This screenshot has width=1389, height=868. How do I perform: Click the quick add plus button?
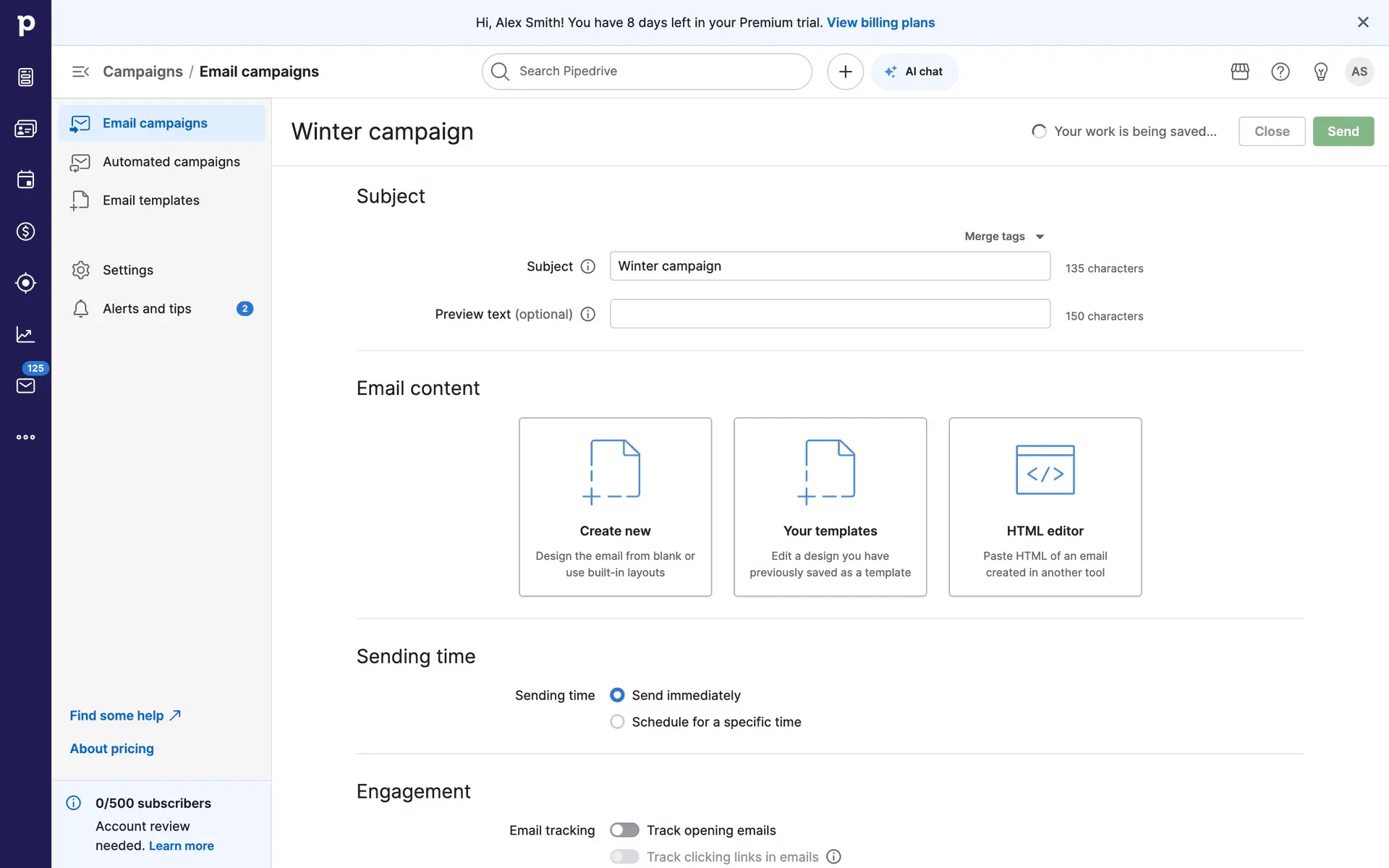(845, 72)
